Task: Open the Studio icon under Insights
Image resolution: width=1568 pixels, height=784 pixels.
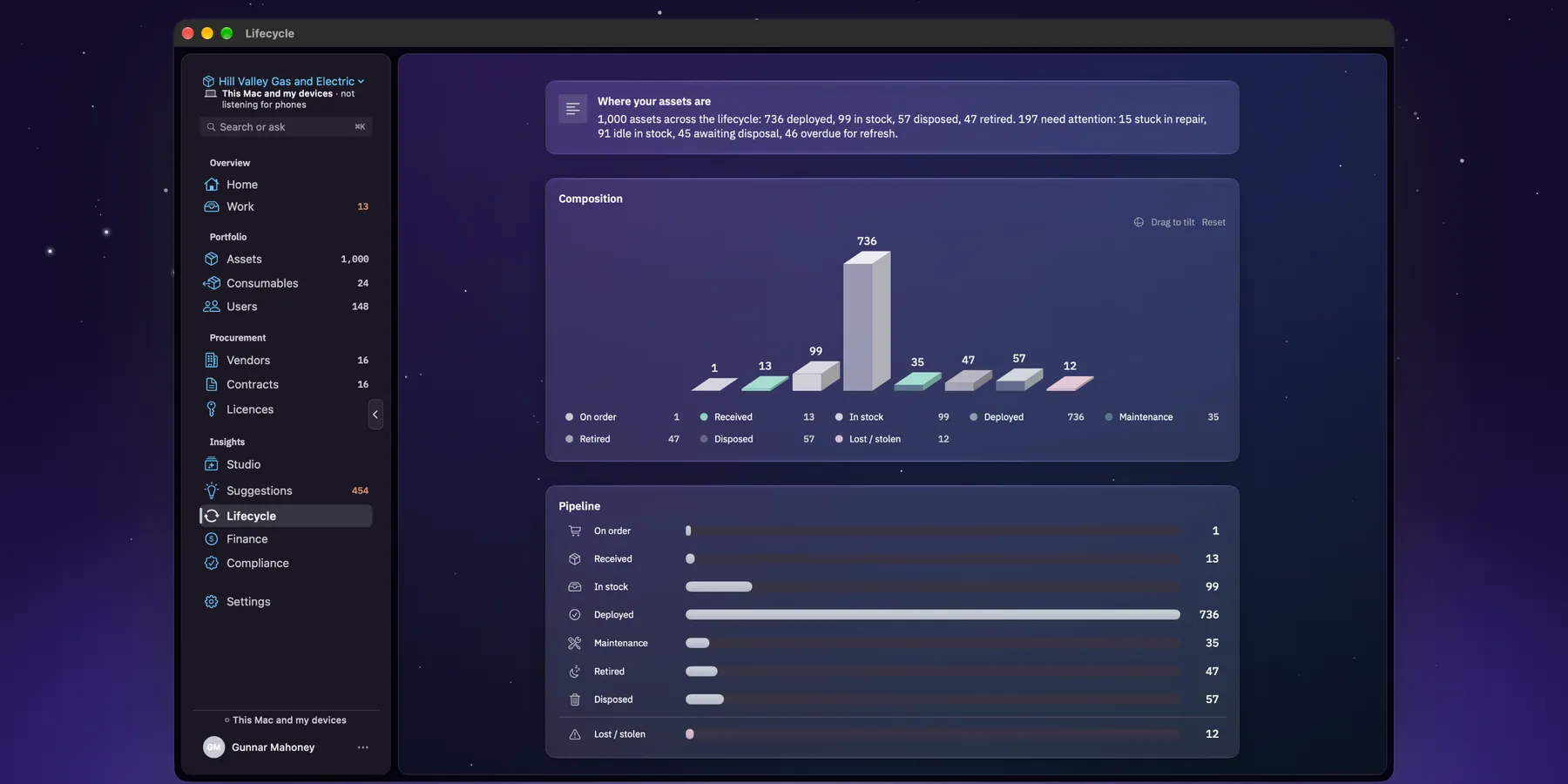Action: (x=211, y=464)
